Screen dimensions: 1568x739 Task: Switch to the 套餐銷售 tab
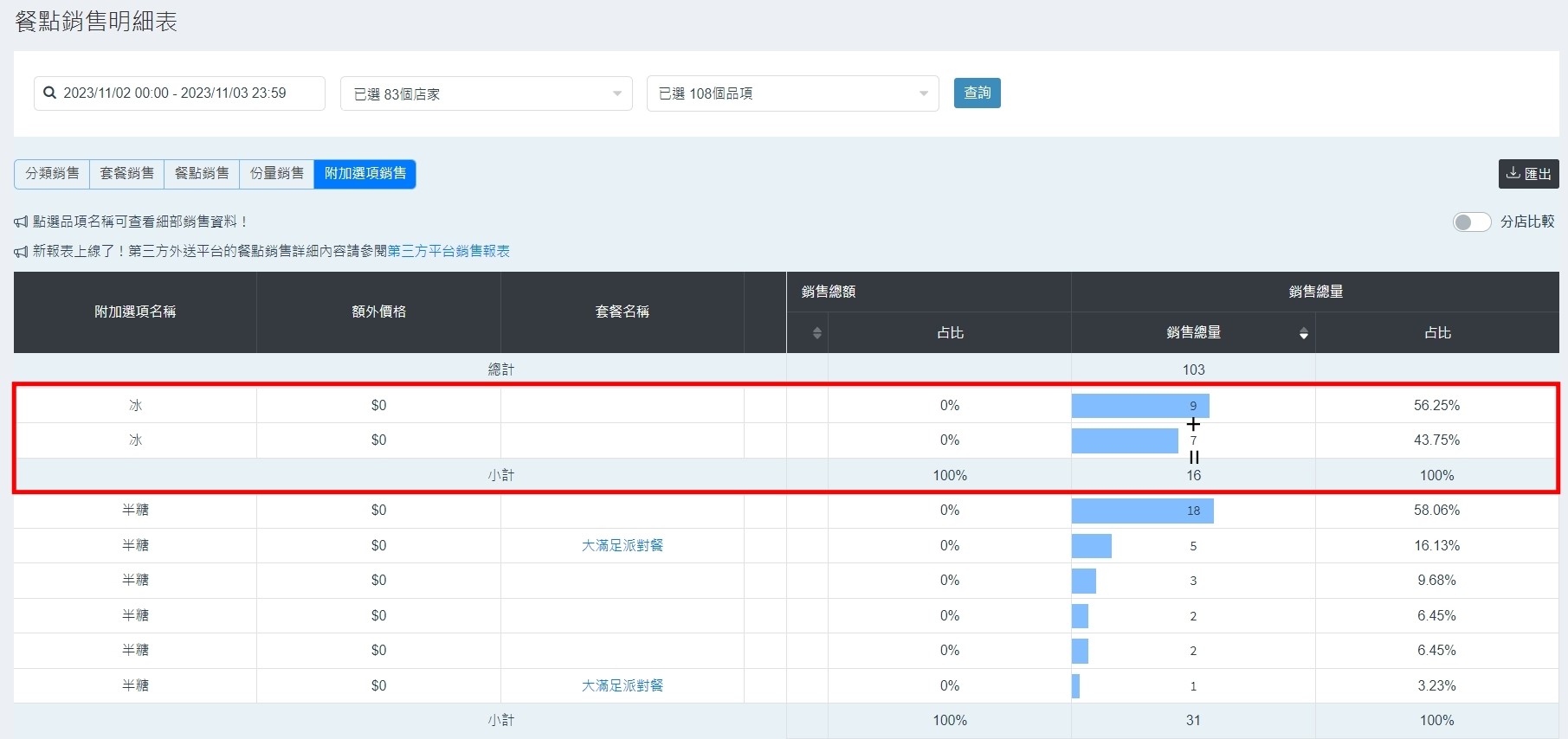[126, 174]
